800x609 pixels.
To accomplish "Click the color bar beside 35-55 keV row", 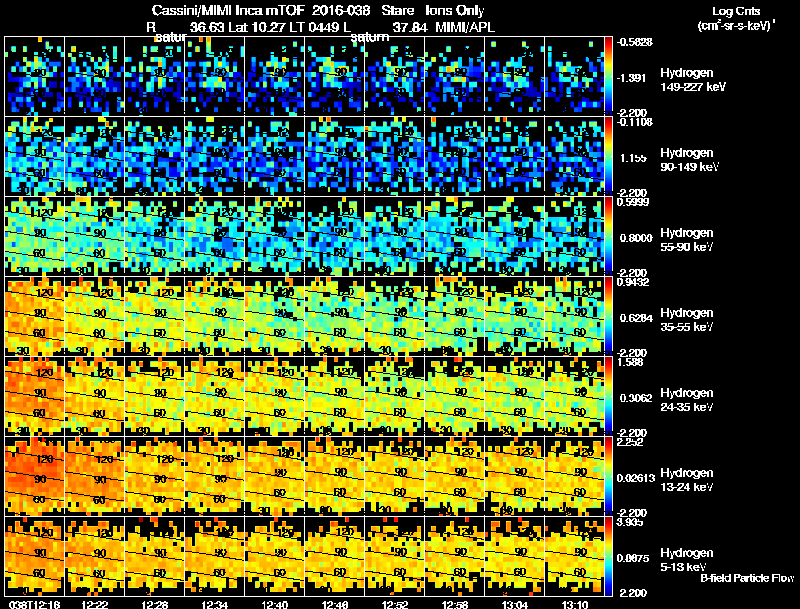I will 608,316.
